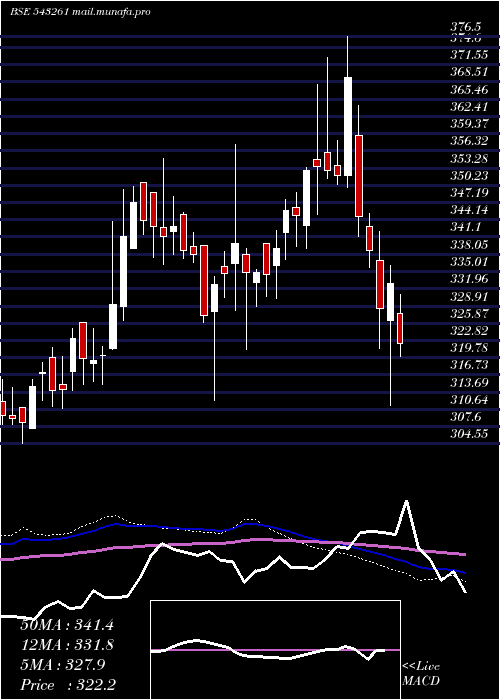Click the 359.37 price axis label

tap(469, 124)
